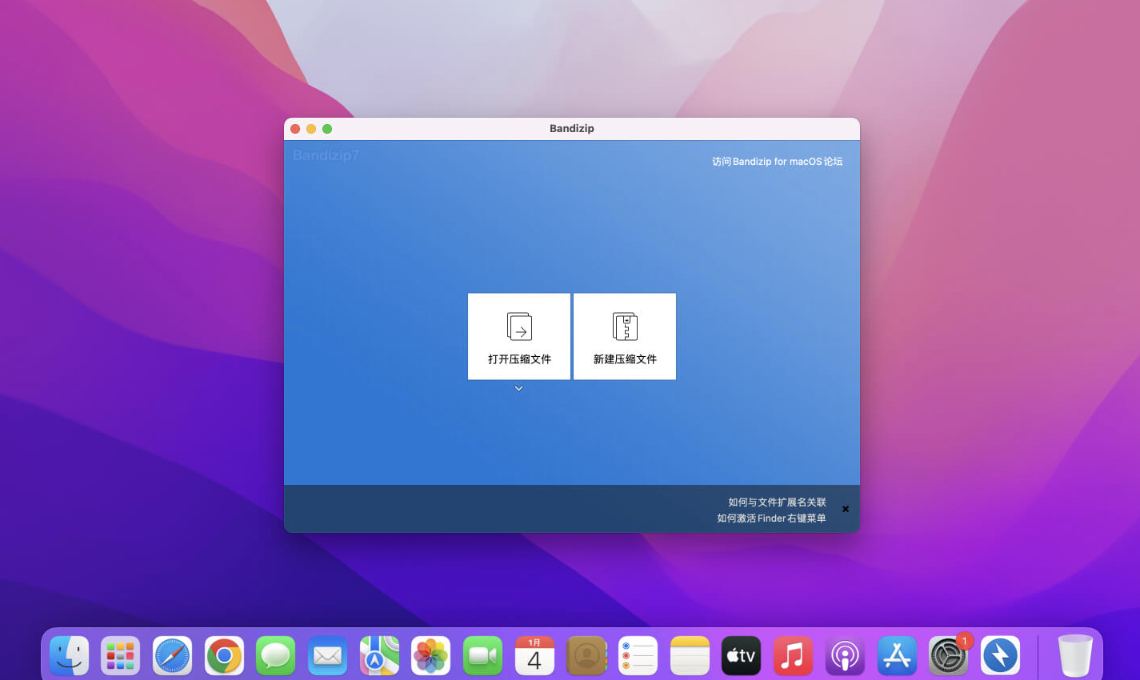This screenshot has height=680, width=1140.
Task: Click the 打开压缩文件 (open archive) tile
Action: (x=518, y=336)
